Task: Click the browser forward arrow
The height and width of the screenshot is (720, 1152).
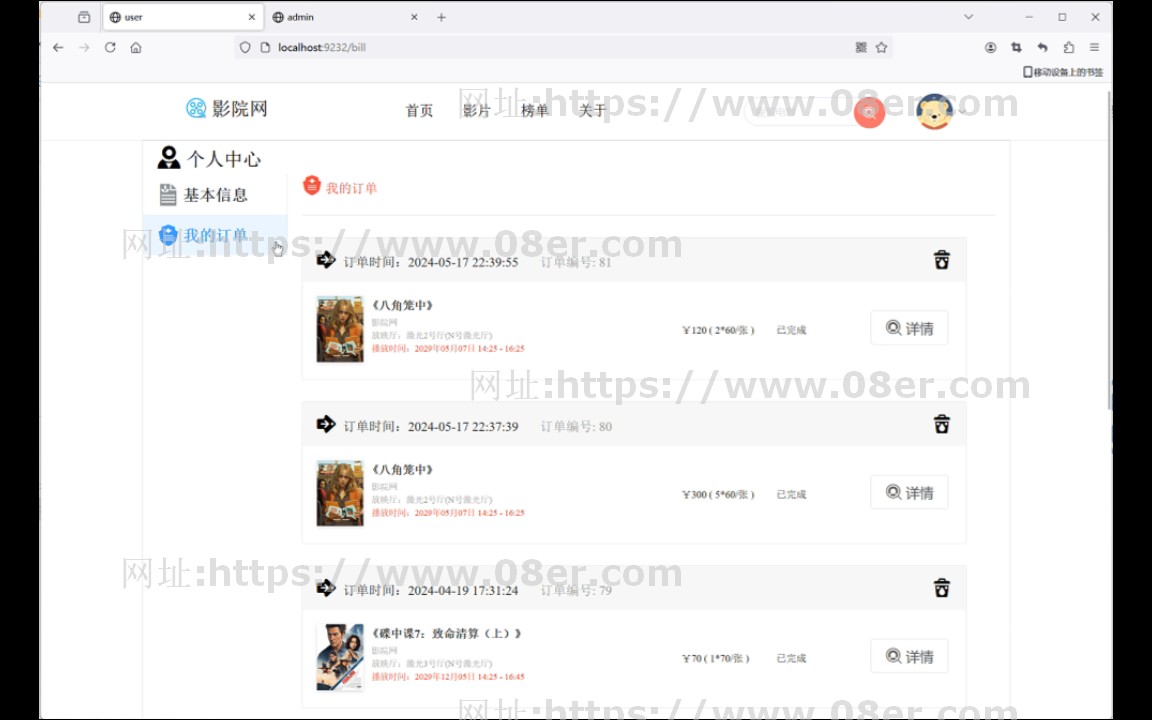Action: [x=84, y=47]
